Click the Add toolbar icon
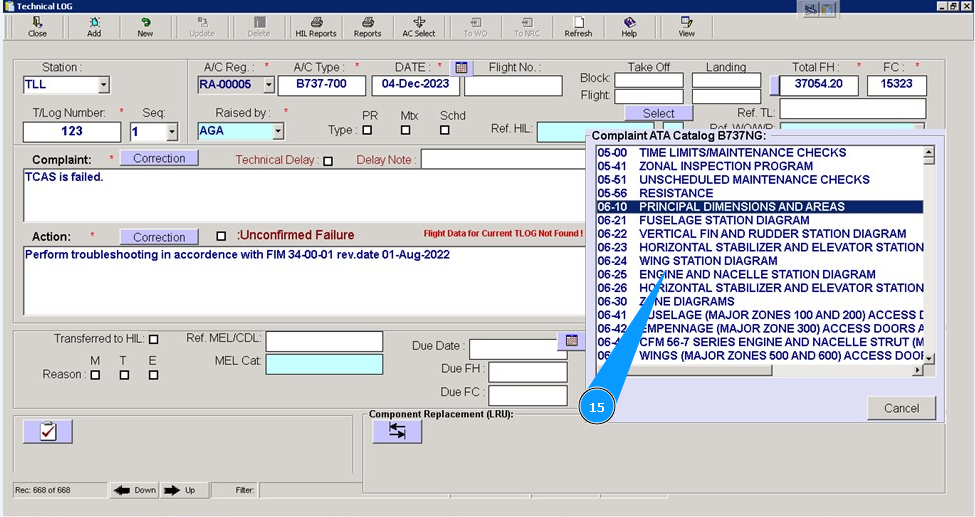The height and width of the screenshot is (517, 975). (x=94, y=27)
